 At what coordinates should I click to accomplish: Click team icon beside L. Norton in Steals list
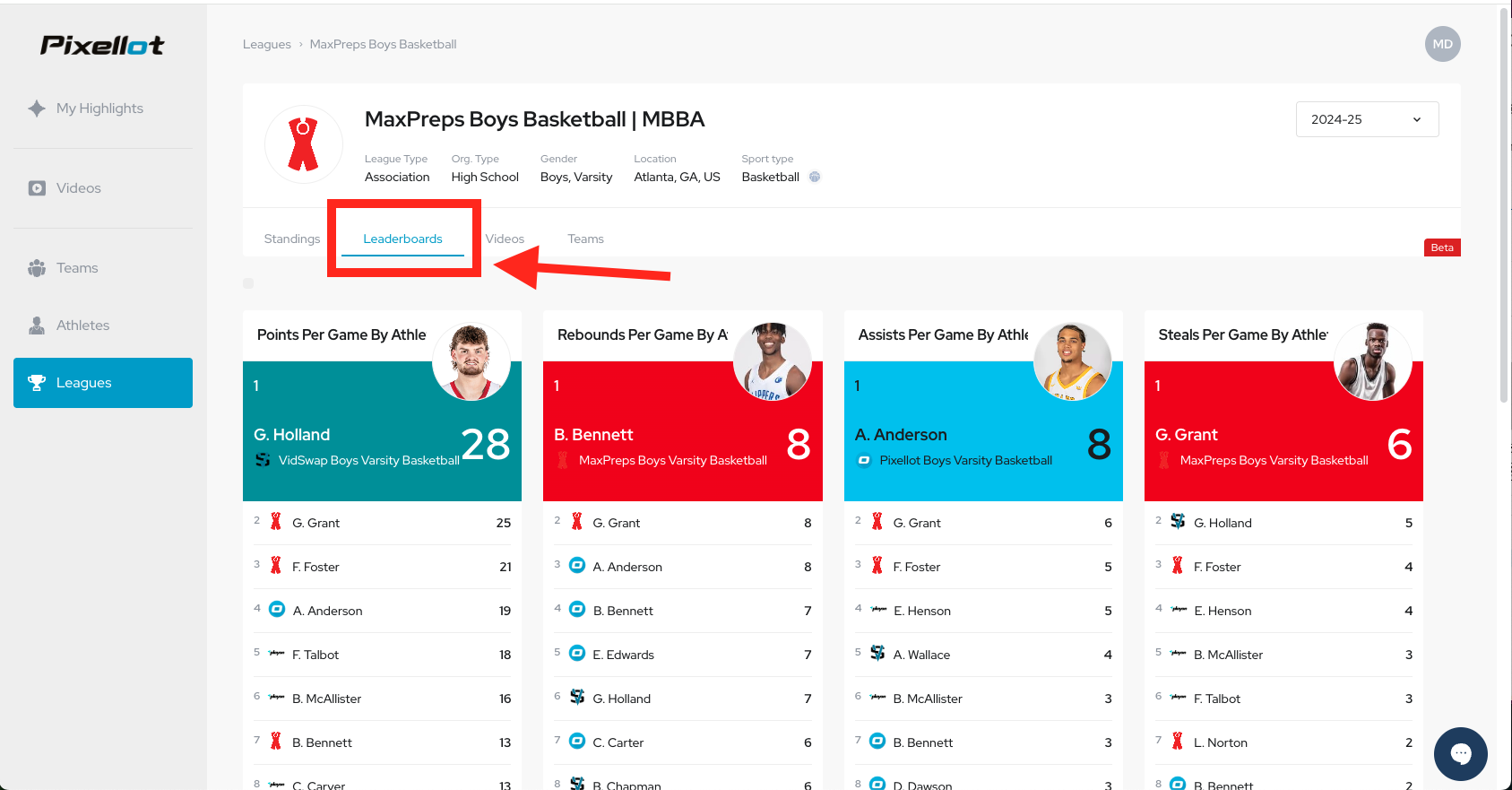point(1178,742)
